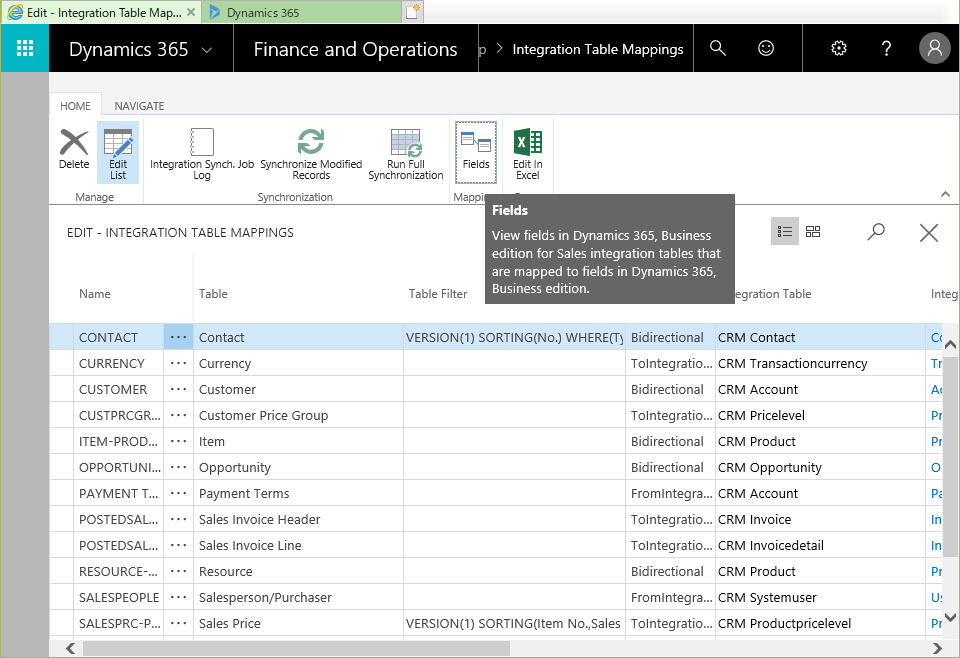
Task: Select the CRM Invoicedetail cell
Action: [x=820, y=545]
